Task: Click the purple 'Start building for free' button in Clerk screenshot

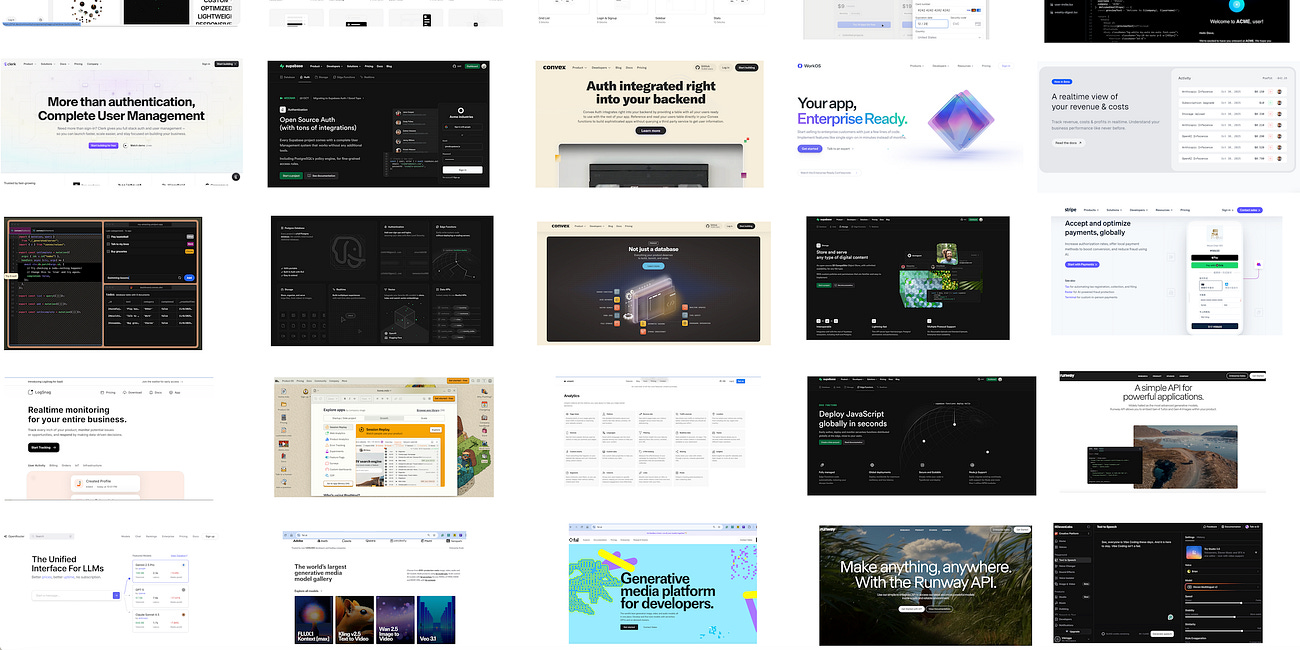Action: point(103,145)
